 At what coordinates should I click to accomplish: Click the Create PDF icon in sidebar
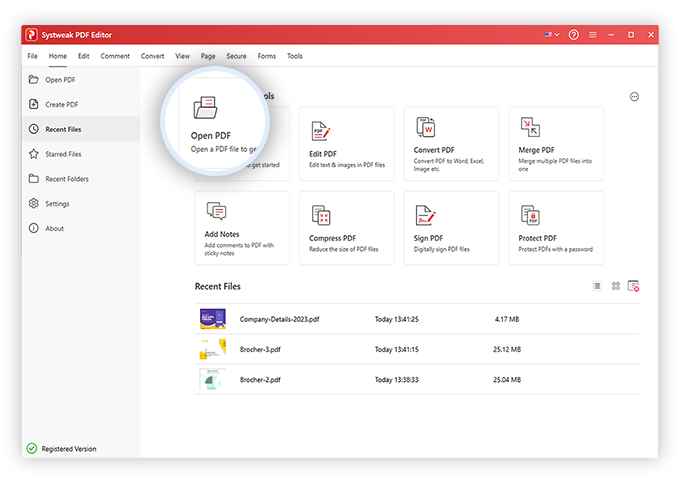coord(34,104)
